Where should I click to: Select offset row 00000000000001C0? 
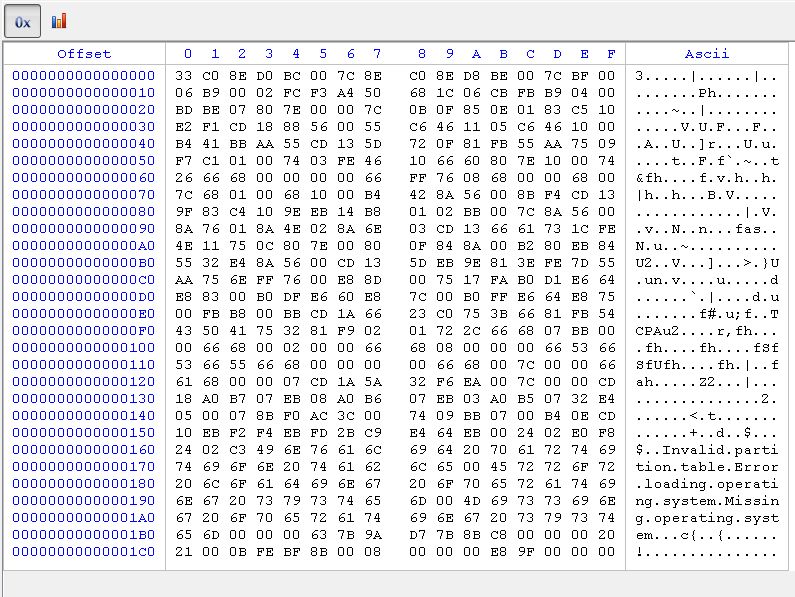pyautogui.click(x=84, y=551)
